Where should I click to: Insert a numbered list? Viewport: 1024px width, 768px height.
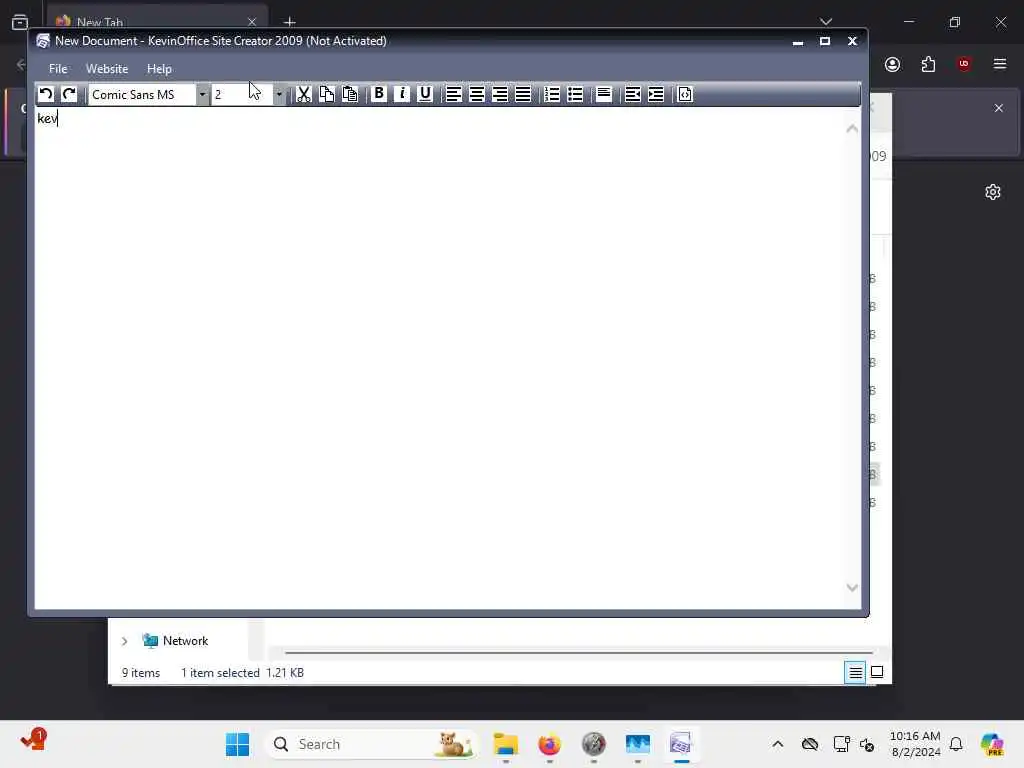pos(552,94)
